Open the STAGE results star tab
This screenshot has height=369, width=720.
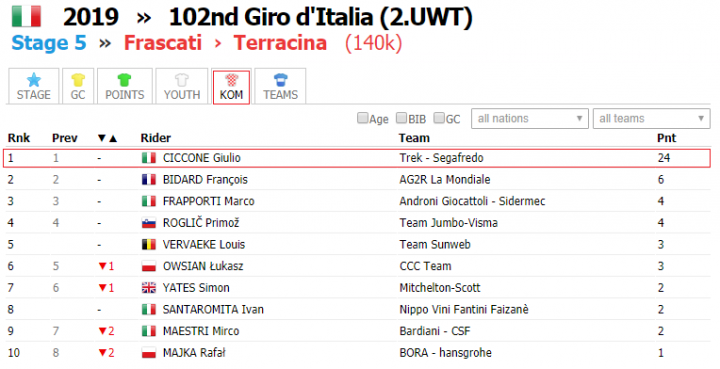pyautogui.click(x=34, y=86)
